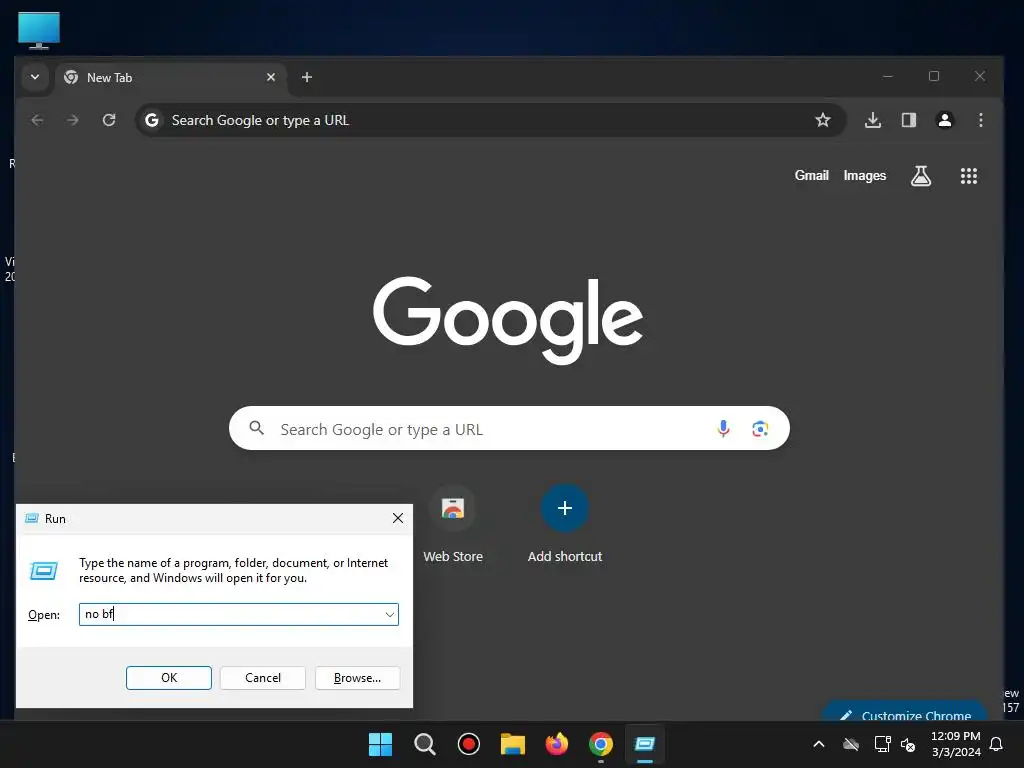Image resolution: width=1024 pixels, height=768 pixels.
Task: Open the Images link
Action: pos(865,176)
